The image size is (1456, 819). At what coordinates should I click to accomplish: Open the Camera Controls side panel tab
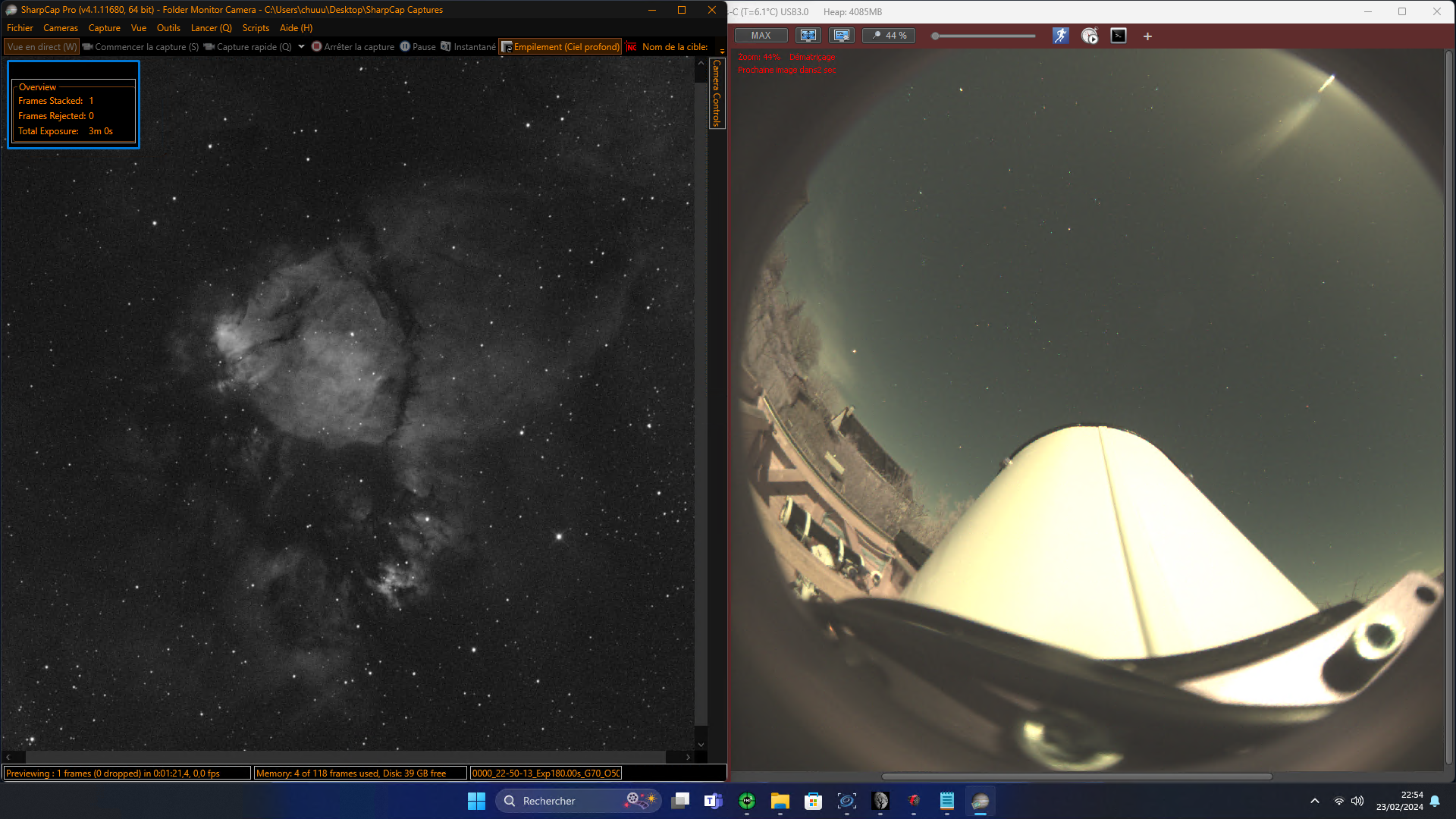[x=717, y=93]
